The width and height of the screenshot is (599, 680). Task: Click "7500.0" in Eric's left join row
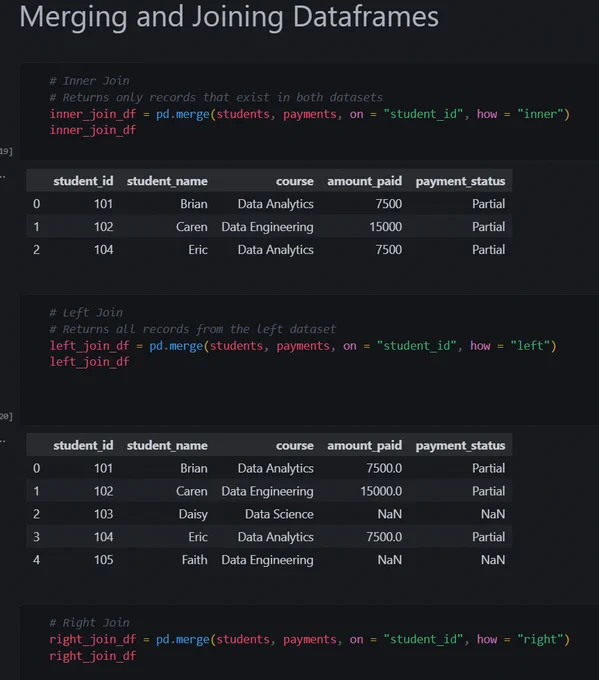tap(384, 537)
